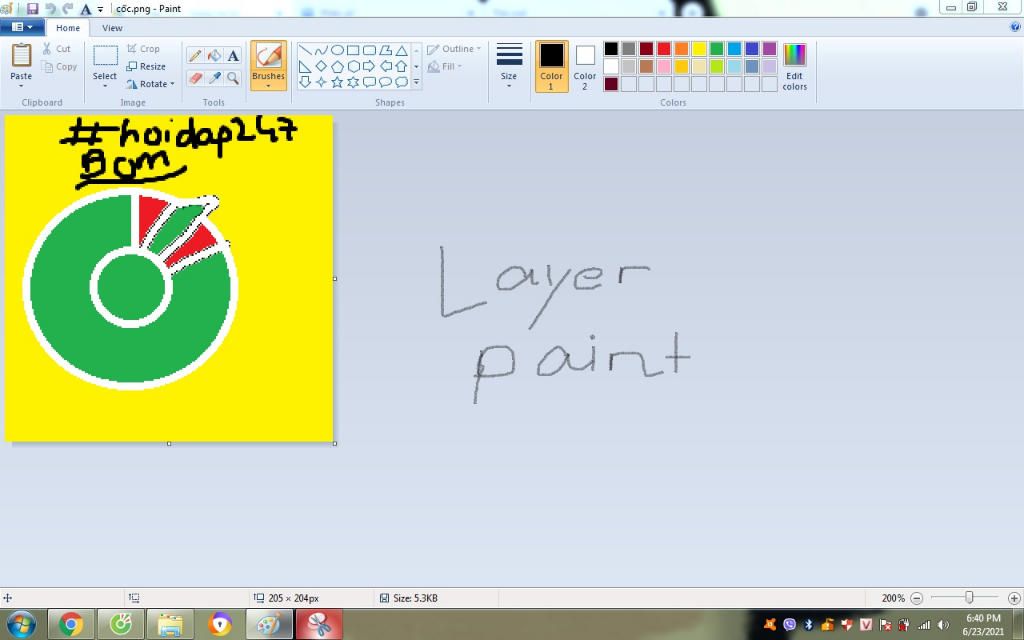Open the Windows Start button
Image resolution: width=1024 pixels, height=640 pixels.
click(20, 625)
